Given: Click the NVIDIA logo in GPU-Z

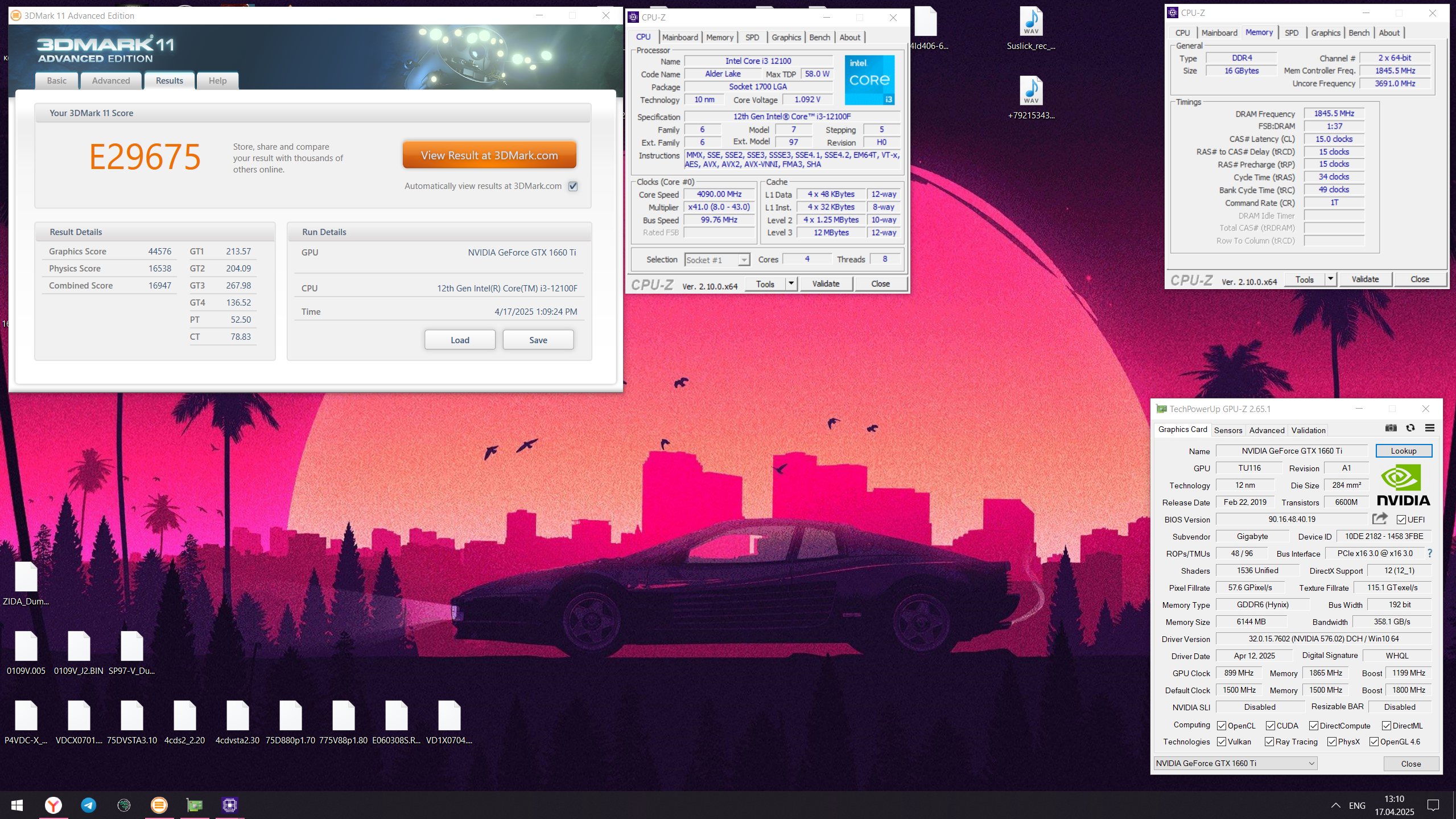Looking at the screenshot, I should [x=1403, y=484].
